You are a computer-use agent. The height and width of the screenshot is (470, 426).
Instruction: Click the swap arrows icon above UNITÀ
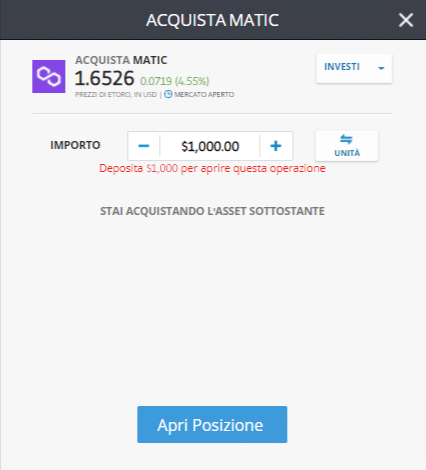(346, 139)
